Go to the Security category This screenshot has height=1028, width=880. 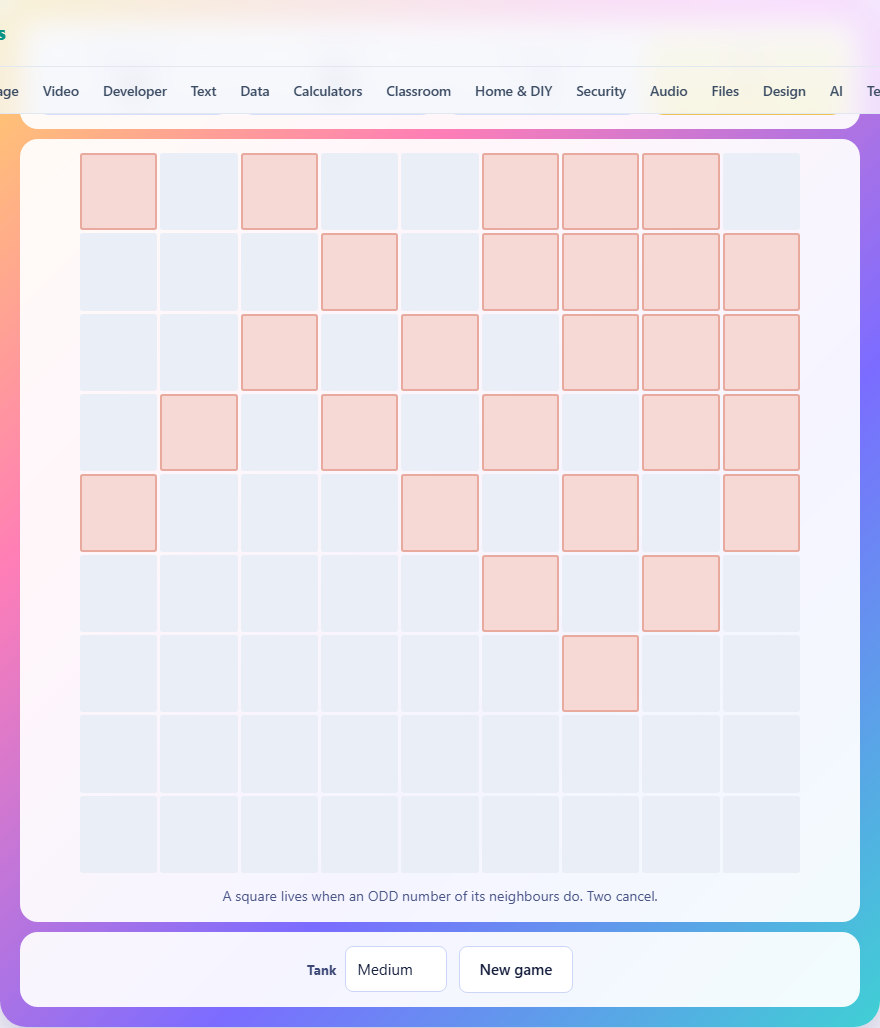coord(601,91)
